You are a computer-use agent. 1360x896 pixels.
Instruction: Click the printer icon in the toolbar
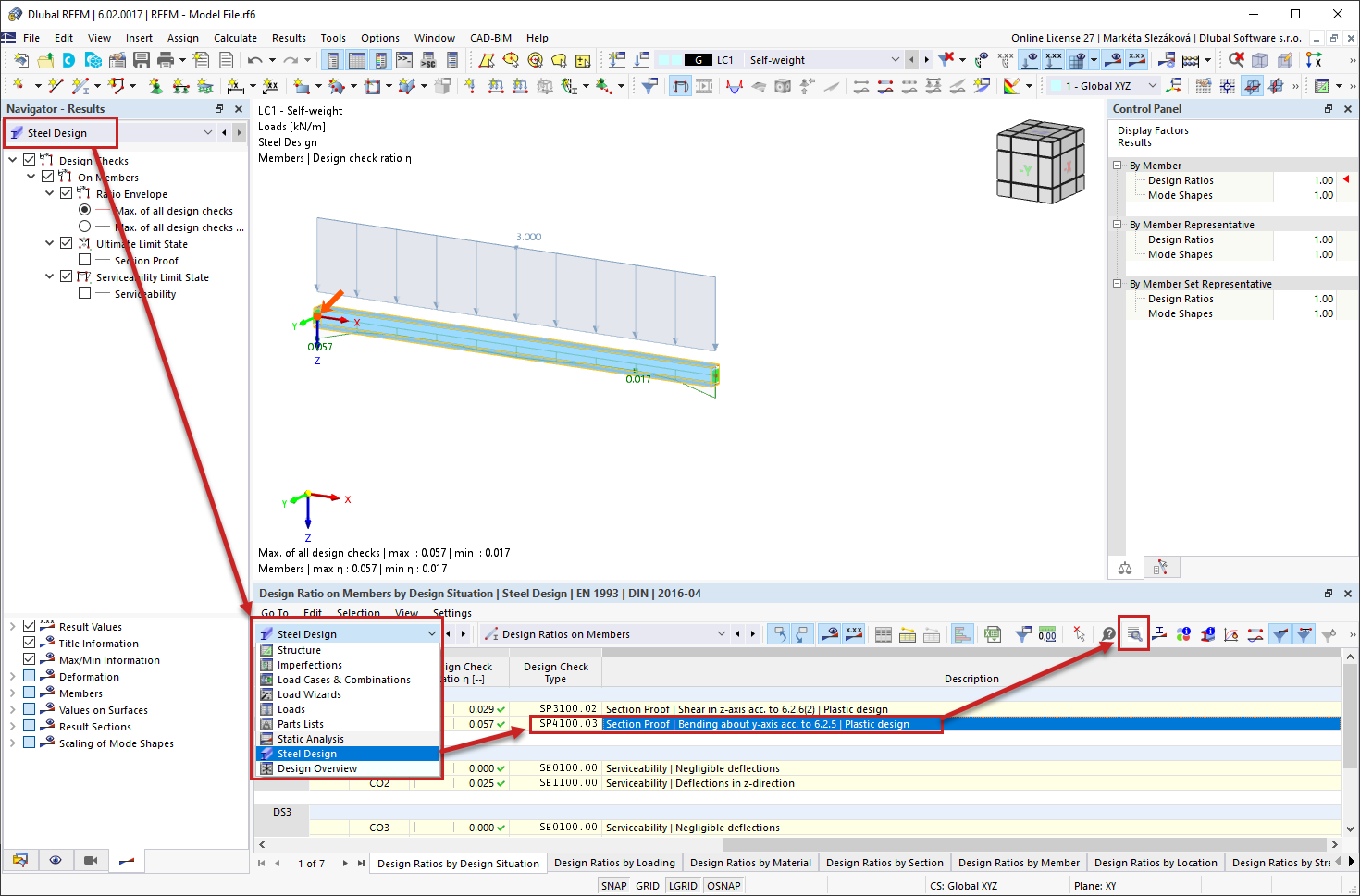(166, 60)
